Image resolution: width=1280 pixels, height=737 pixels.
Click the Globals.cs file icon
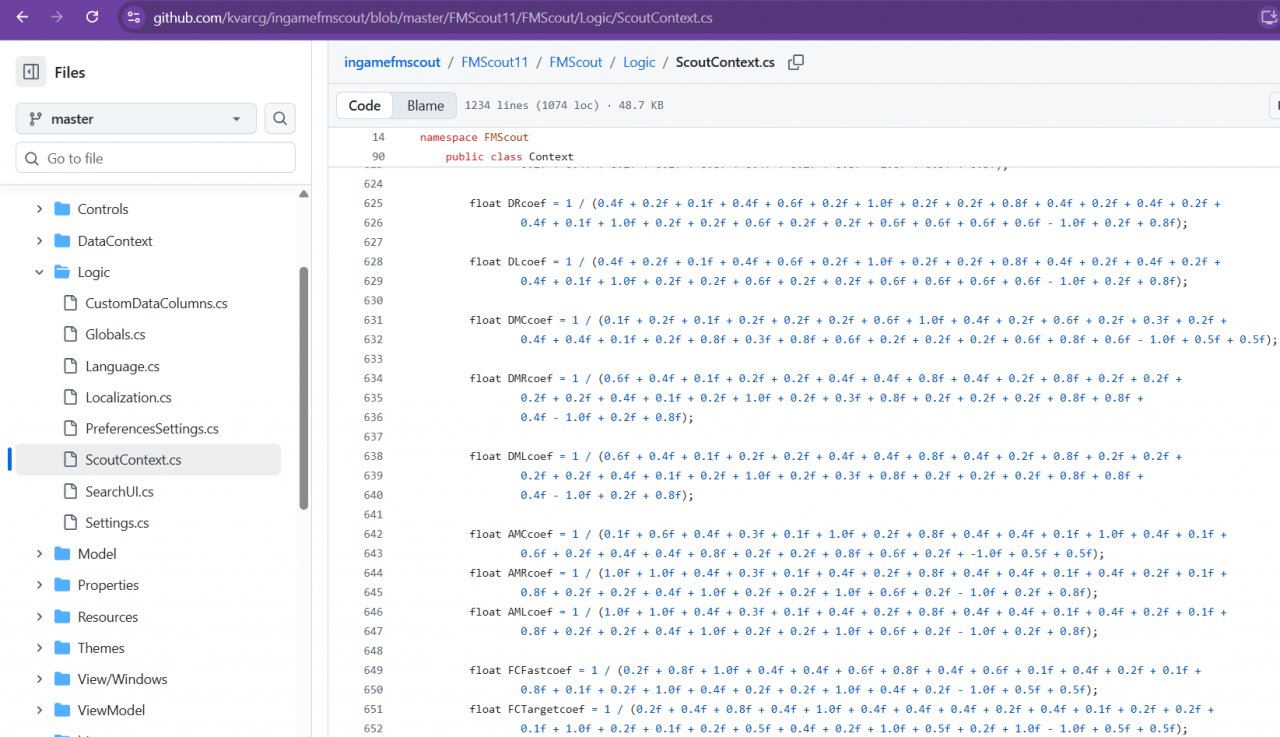pyautogui.click(x=70, y=334)
